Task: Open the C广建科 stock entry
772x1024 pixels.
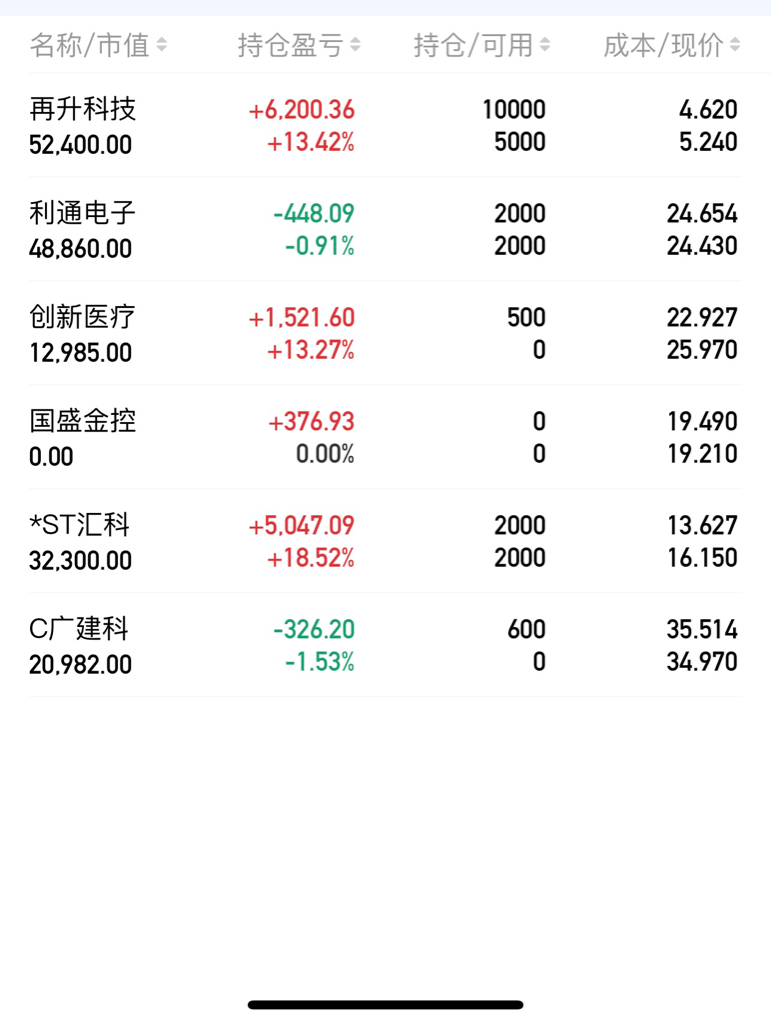Action: click(385, 645)
